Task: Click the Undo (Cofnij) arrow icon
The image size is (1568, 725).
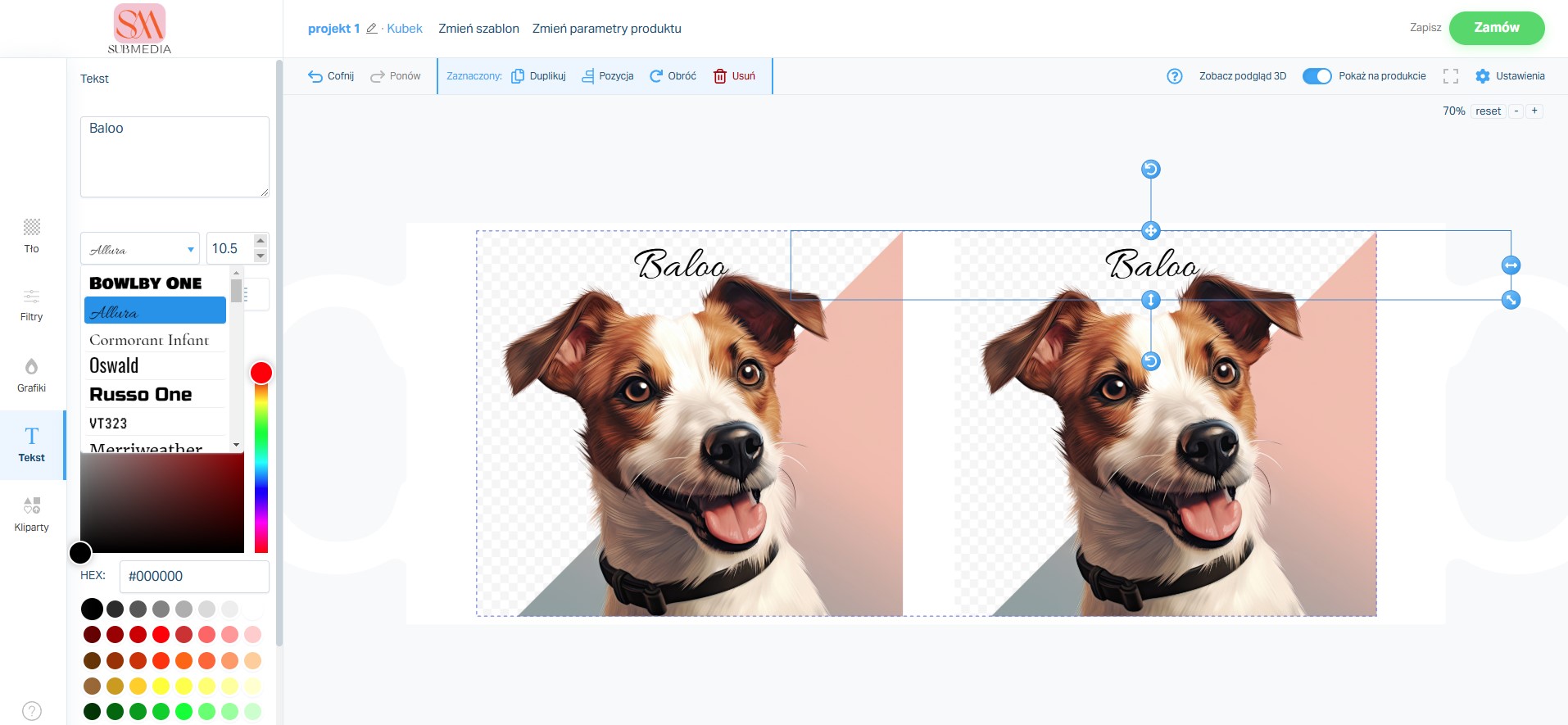Action: (315, 76)
